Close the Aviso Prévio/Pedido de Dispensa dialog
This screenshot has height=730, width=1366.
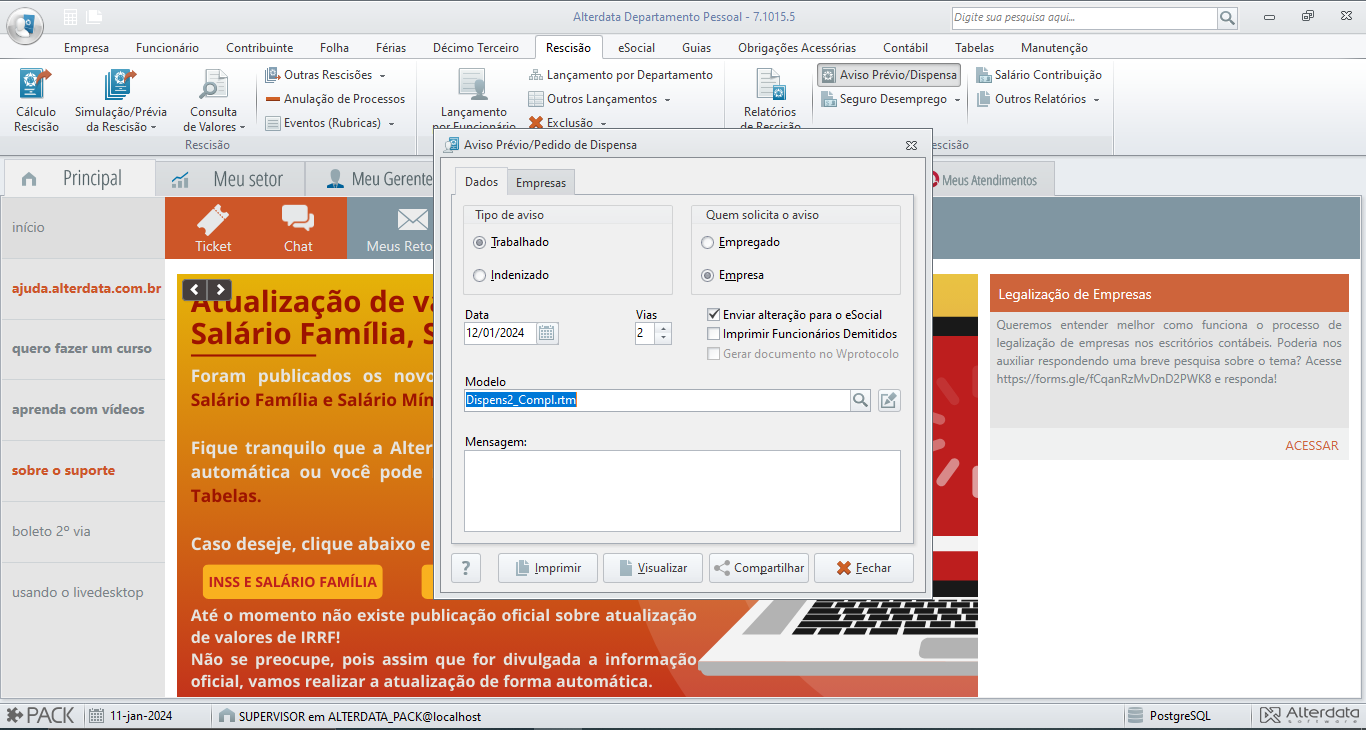pyautogui.click(x=911, y=145)
